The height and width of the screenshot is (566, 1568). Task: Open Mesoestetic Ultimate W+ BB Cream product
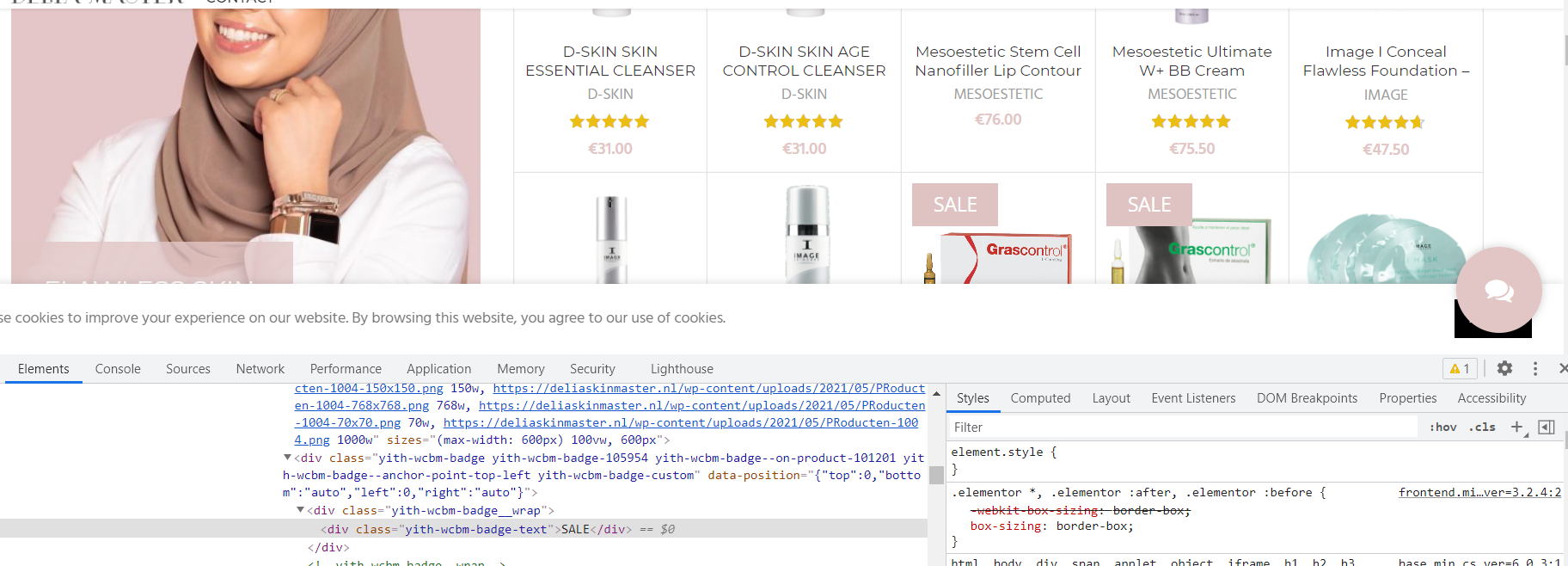1191,61
